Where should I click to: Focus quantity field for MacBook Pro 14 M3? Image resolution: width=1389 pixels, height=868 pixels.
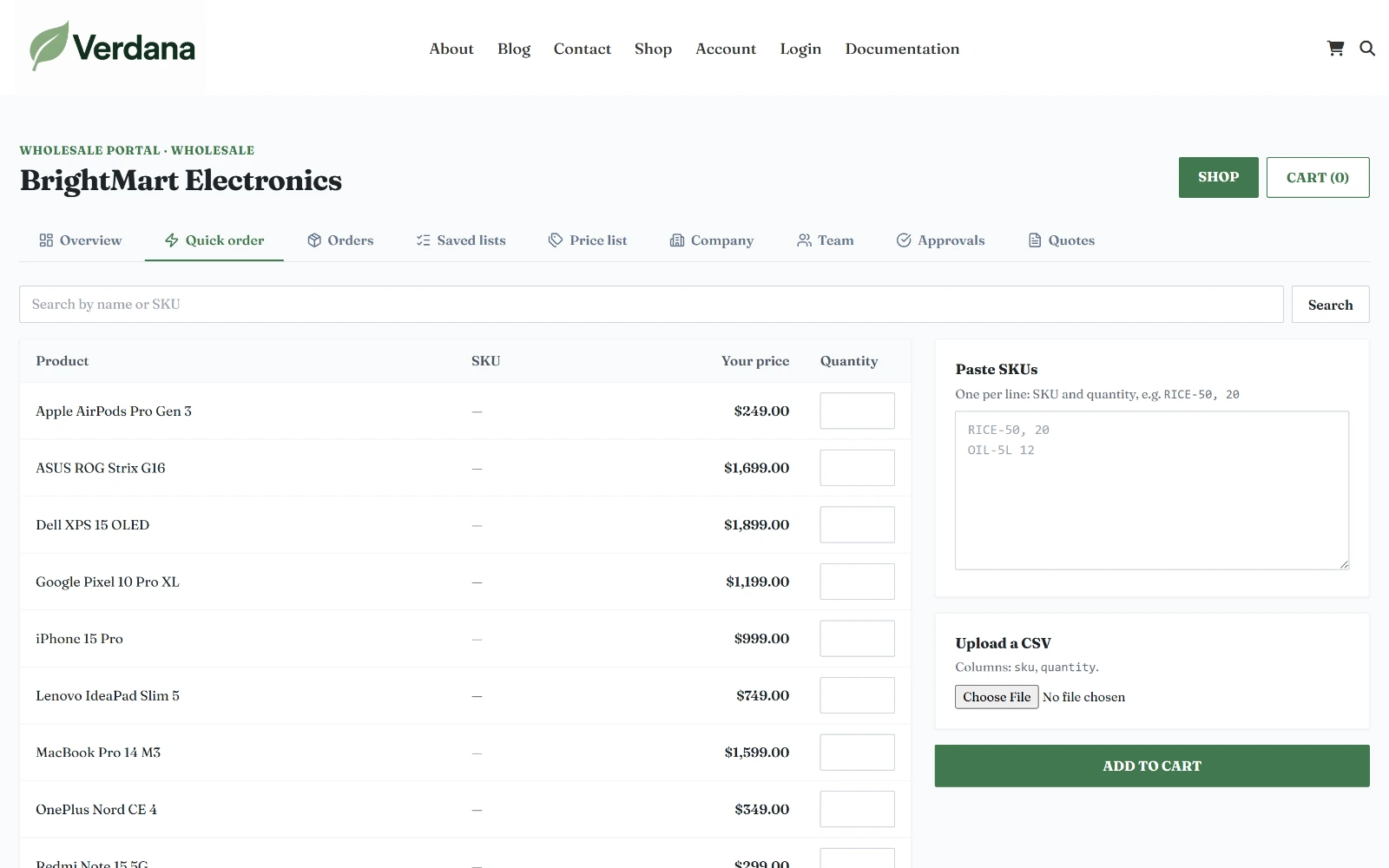857,753
